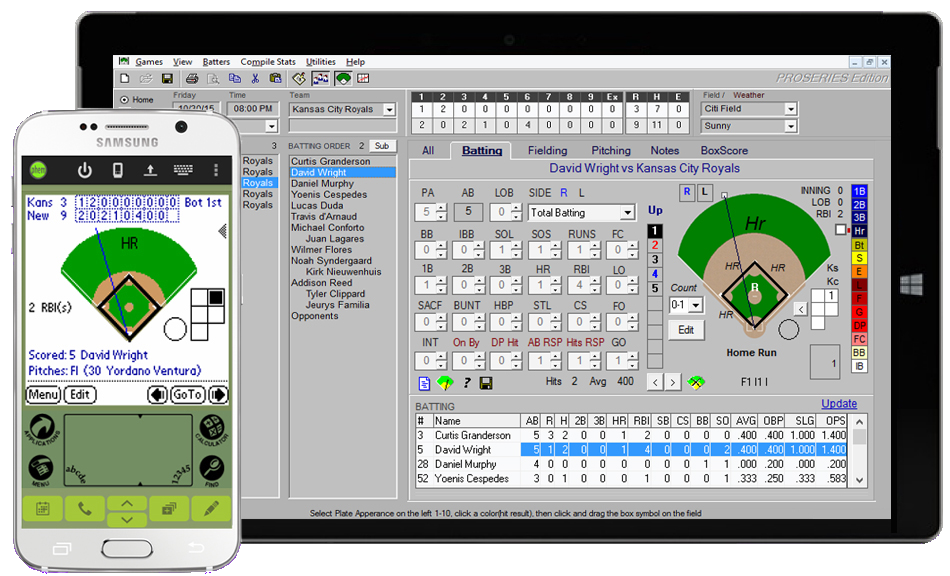Tap the keyboard icon on phone emulator

click(183, 170)
